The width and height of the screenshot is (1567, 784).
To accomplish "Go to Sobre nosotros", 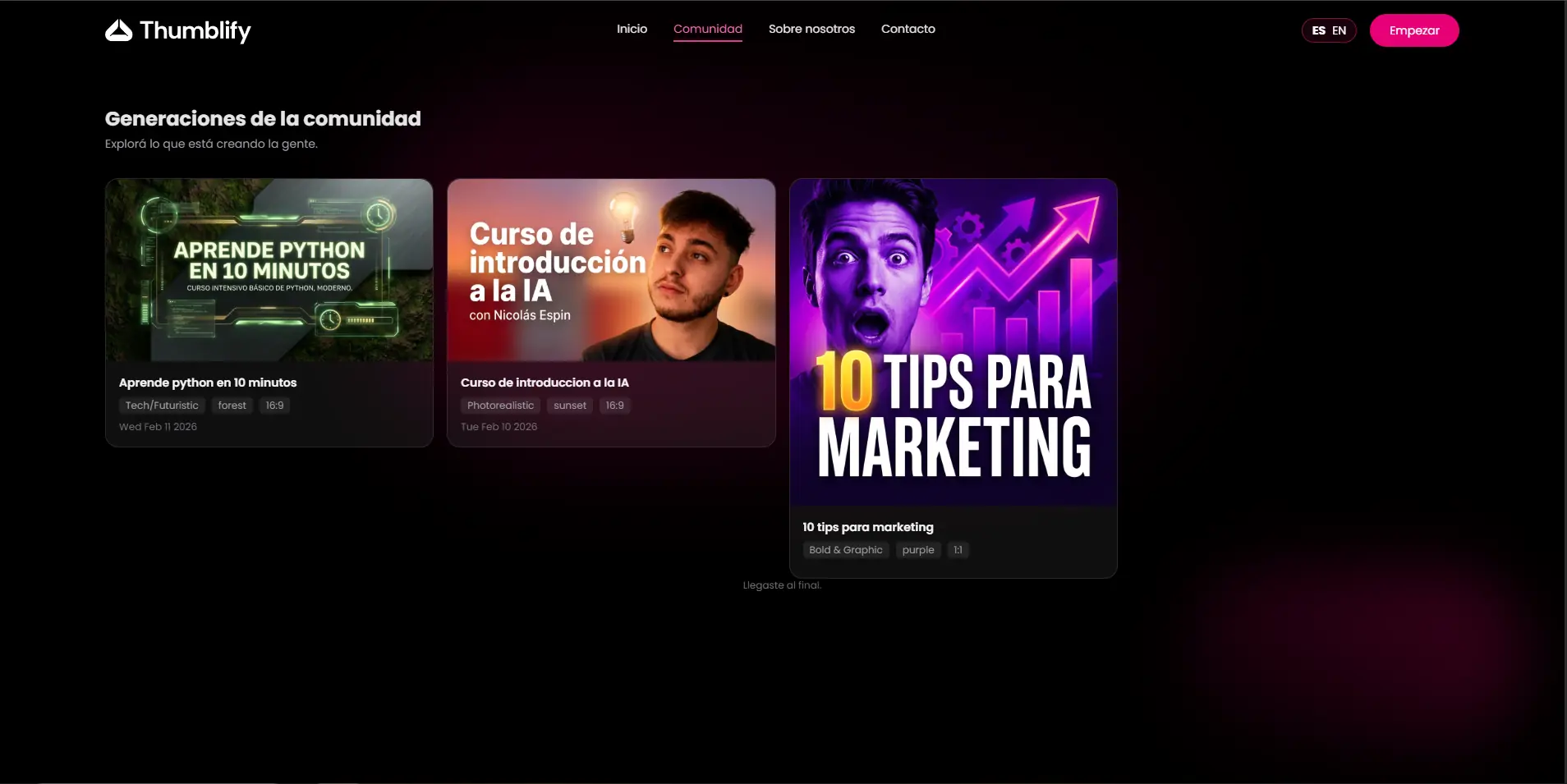I will tap(811, 29).
